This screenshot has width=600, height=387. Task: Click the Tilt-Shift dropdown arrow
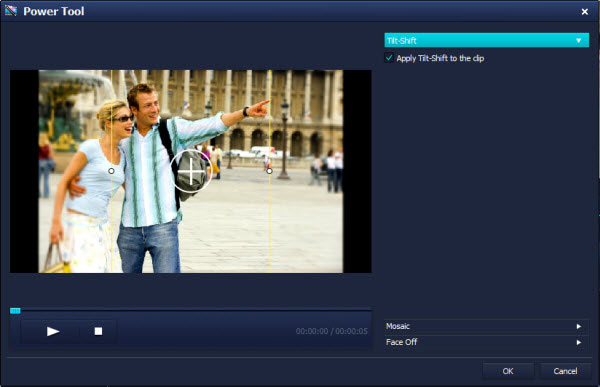pos(579,40)
